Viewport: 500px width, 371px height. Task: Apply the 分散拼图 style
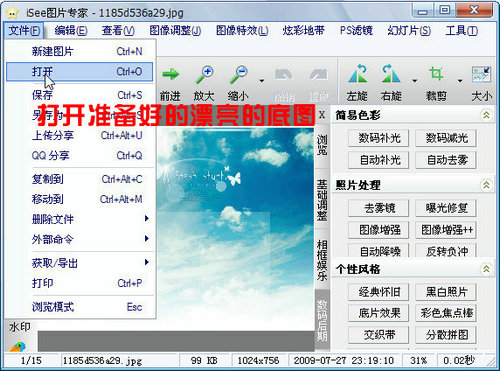pyautogui.click(x=446, y=335)
